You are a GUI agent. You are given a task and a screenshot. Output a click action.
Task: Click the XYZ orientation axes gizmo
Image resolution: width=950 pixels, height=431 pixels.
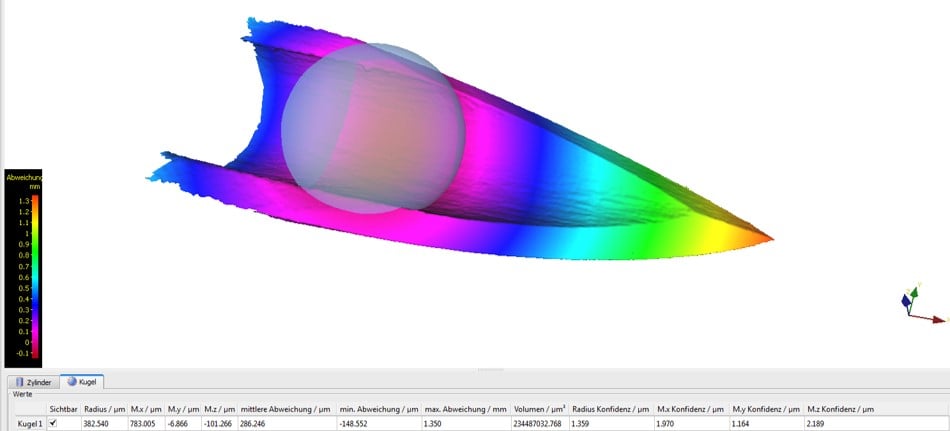(x=918, y=305)
